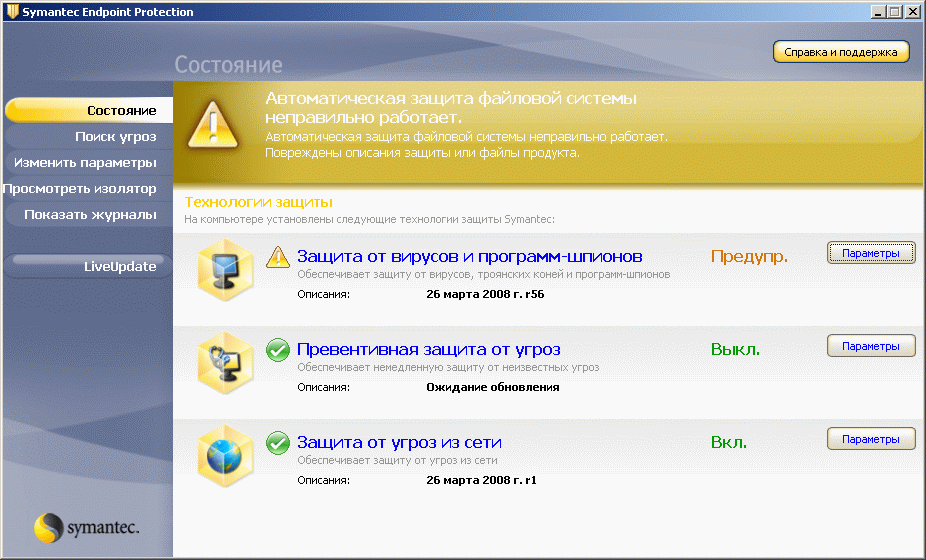Viewport: 926px width, 560px height.
Task: Go to Показать журналы
Action: point(89,214)
